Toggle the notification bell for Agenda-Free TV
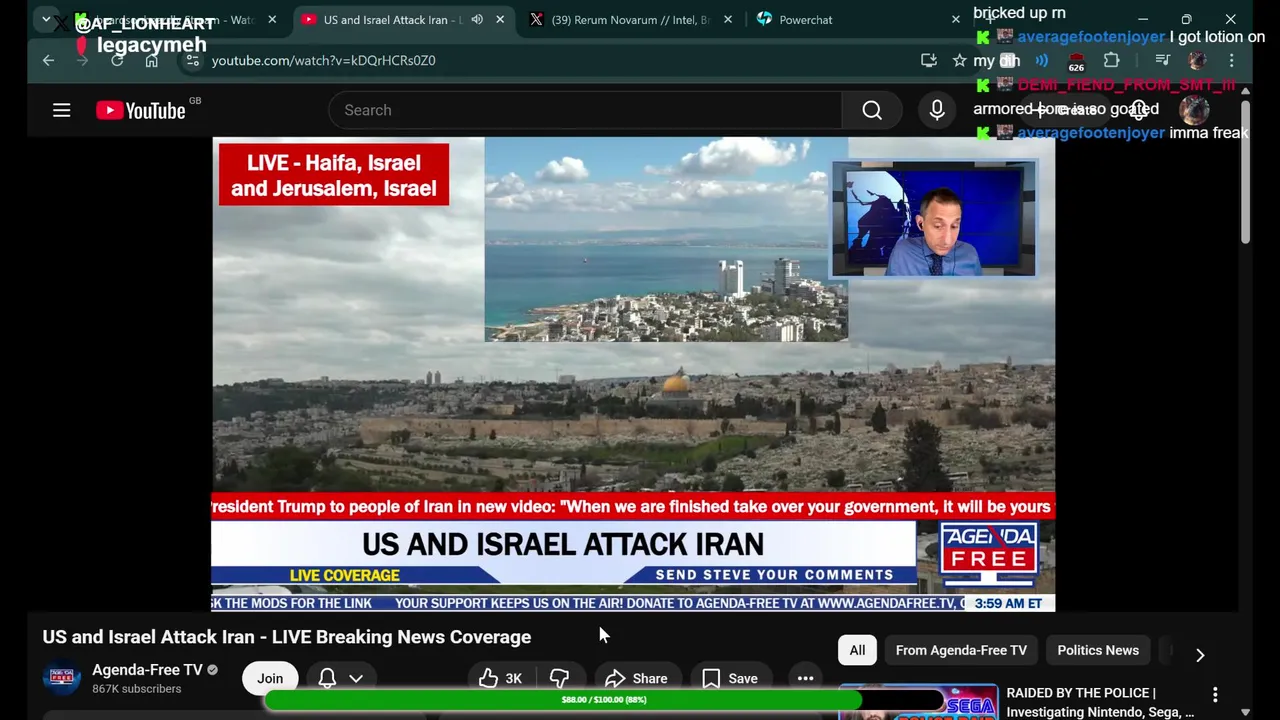The width and height of the screenshot is (1280, 720). point(327,678)
